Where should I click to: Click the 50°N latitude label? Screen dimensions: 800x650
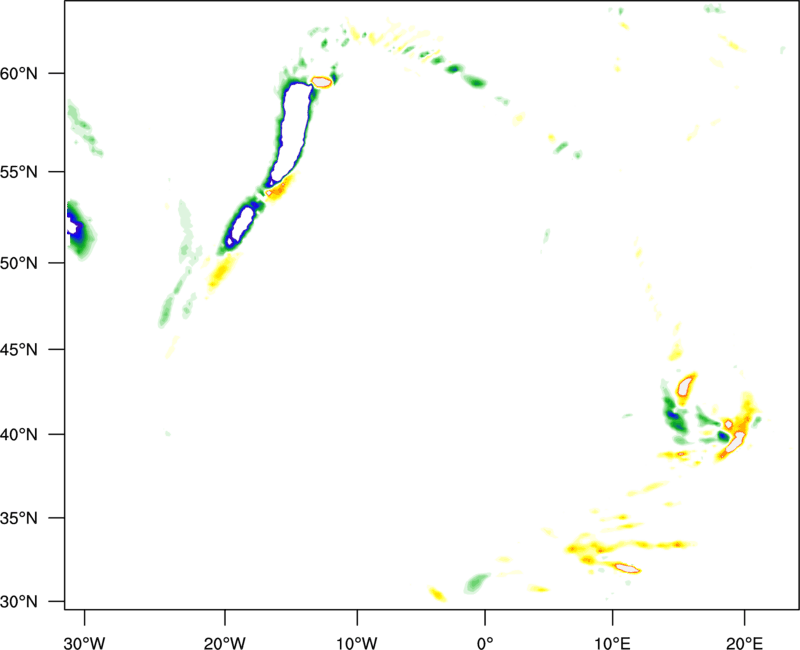point(19,264)
